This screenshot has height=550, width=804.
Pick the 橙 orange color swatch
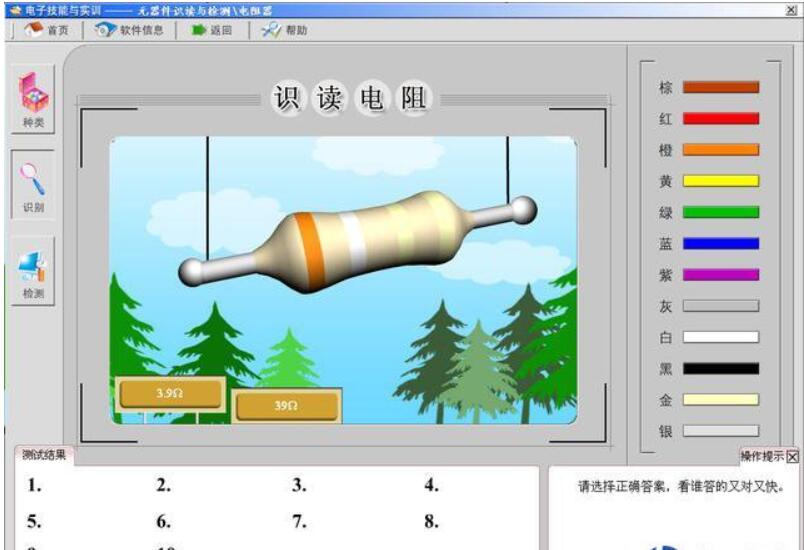coord(720,150)
